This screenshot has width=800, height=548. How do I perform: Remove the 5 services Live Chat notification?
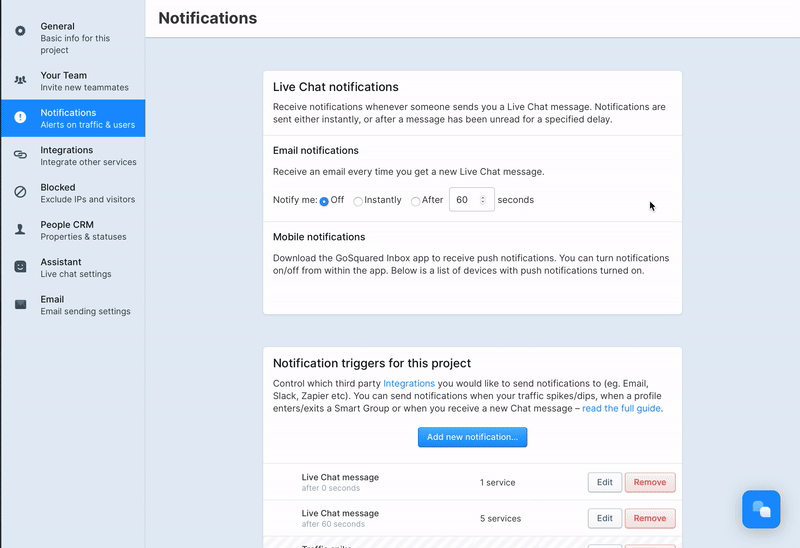tap(650, 518)
